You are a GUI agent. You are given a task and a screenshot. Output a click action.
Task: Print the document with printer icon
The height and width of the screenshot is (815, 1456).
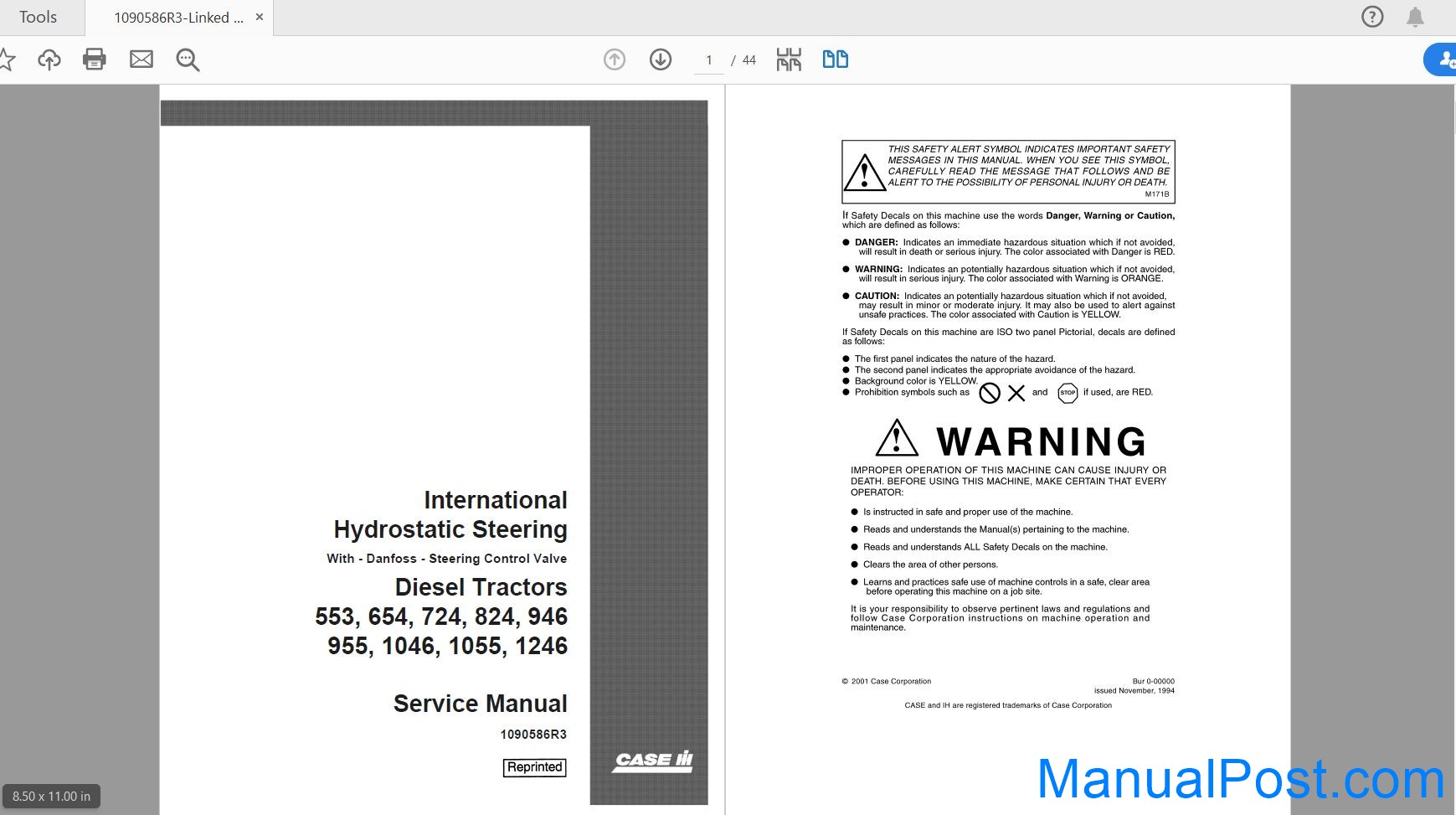tap(95, 59)
